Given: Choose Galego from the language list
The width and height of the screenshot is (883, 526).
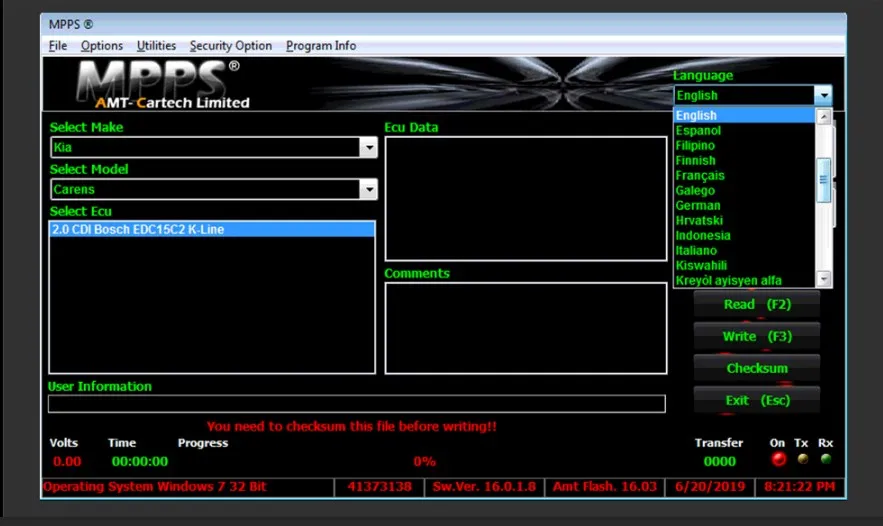Looking at the screenshot, I should [x=744, y=190].
